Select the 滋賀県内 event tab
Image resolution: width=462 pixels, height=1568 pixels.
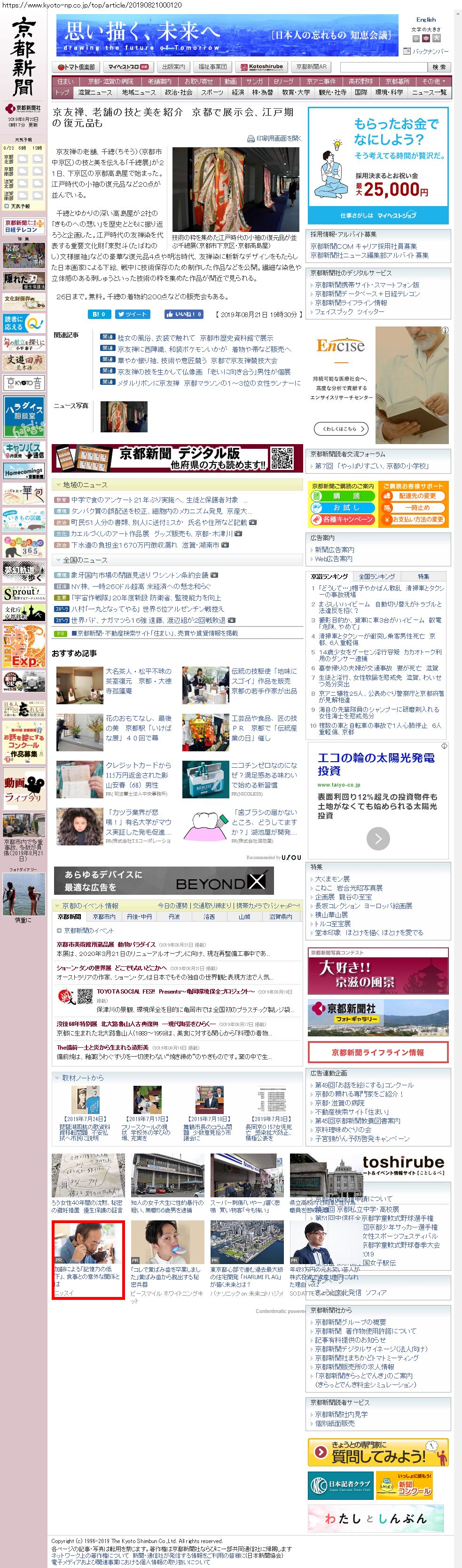[x=280, y=917]
